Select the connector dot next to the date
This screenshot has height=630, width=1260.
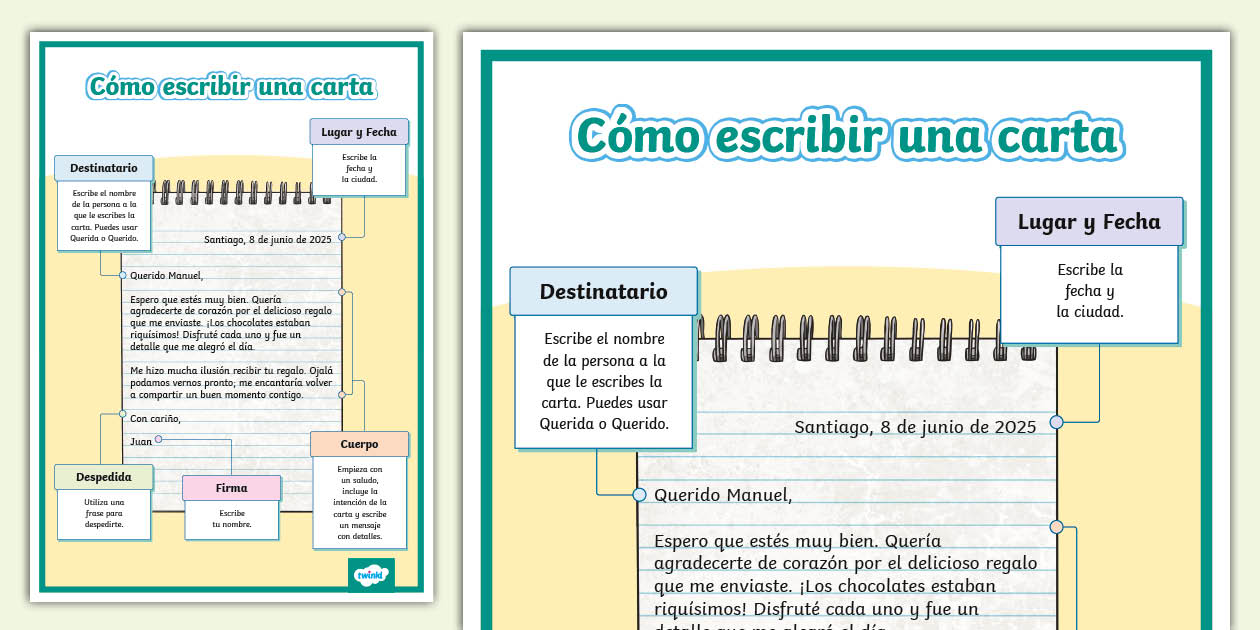click(342, 238)
